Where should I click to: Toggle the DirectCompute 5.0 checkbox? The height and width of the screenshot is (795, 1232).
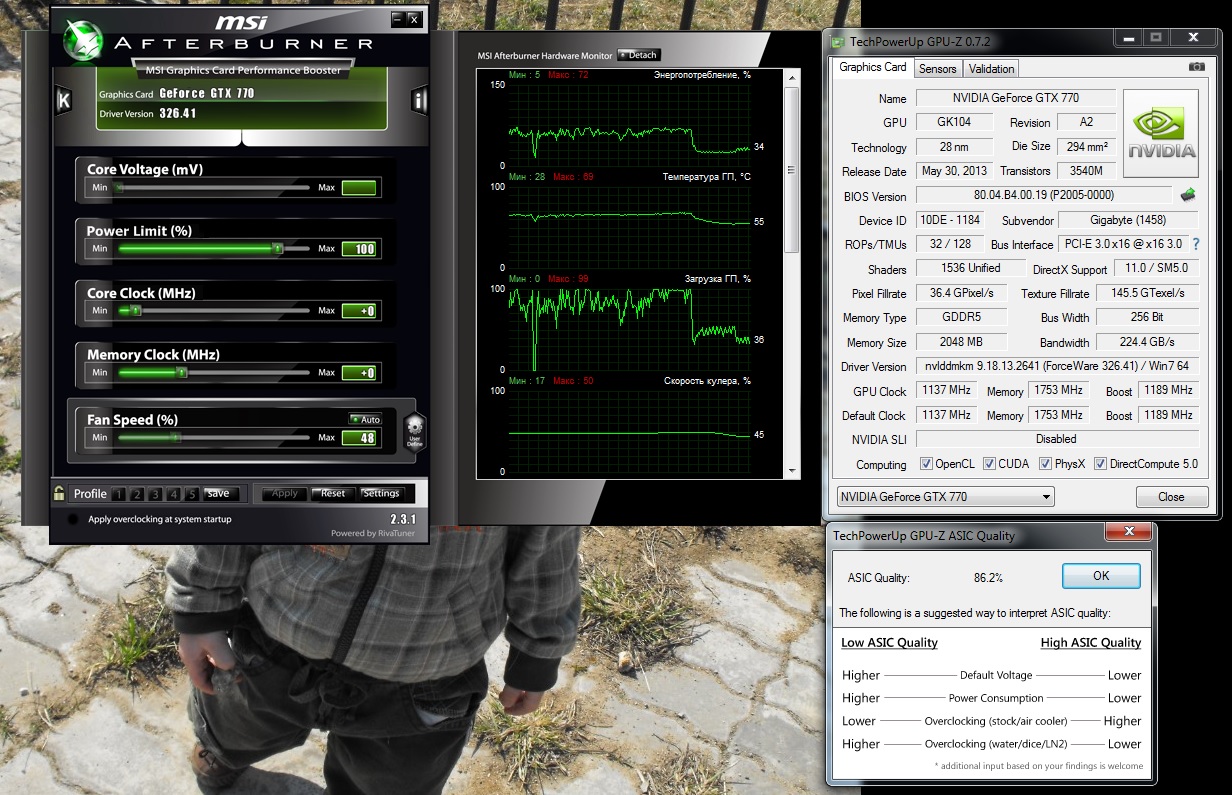point(1100,464)
